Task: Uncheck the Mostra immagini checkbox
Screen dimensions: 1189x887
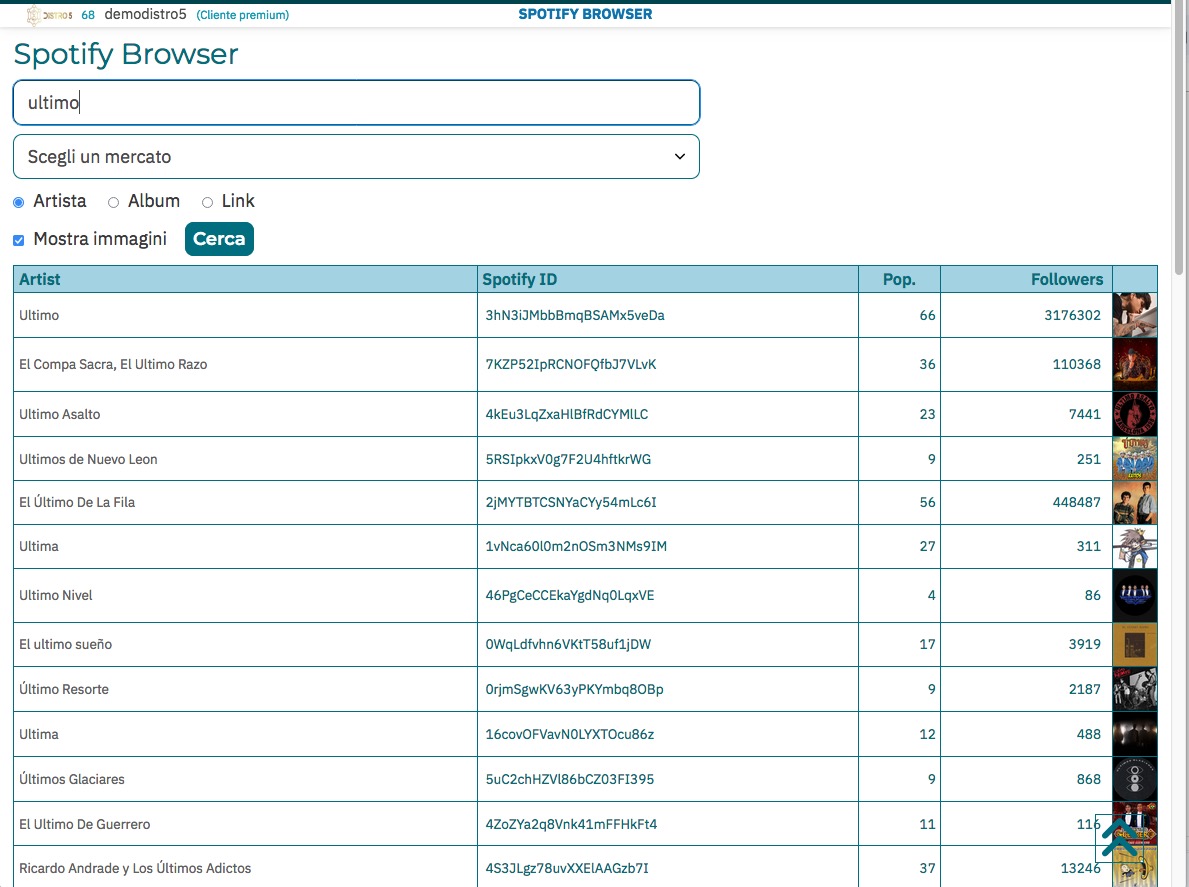Action: (18, 240)
